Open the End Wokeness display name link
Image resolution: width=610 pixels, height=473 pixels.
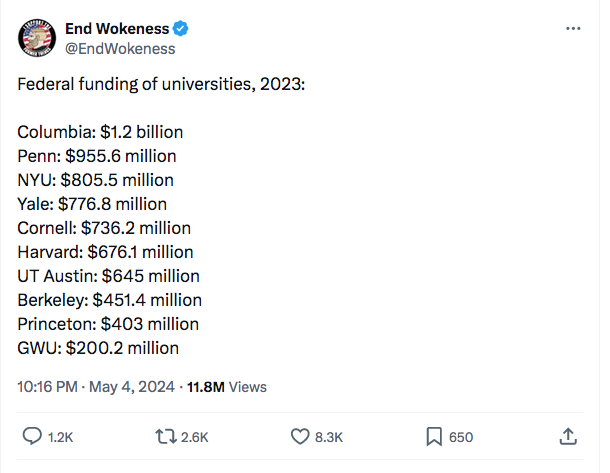click(116, 29)
